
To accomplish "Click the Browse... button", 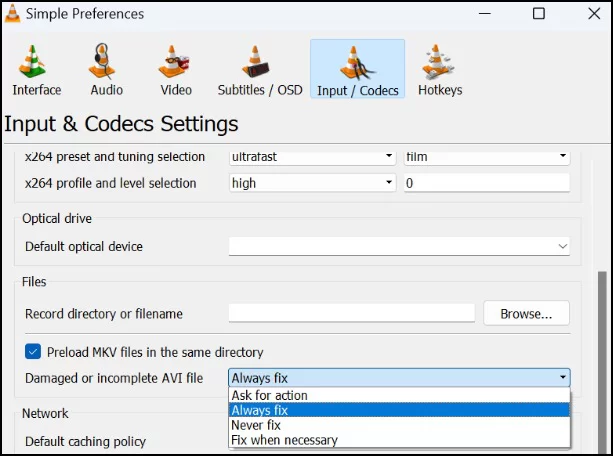I will tap(526, 313).
